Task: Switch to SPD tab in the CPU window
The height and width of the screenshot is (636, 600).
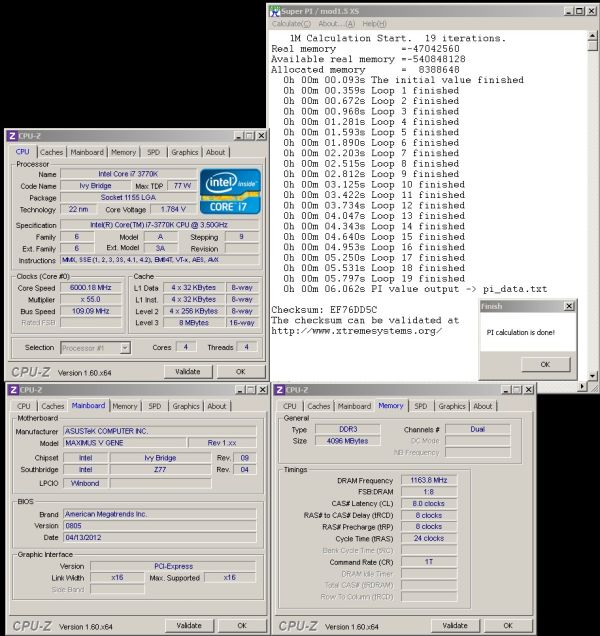Action: (x=153, y=152)
